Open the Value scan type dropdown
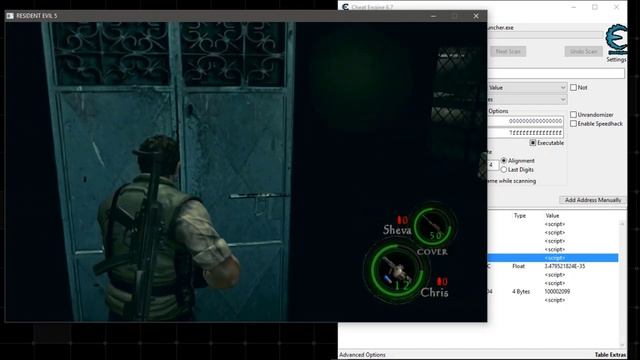The width and height of the screenshot is (640, 360). coord(527,87)
